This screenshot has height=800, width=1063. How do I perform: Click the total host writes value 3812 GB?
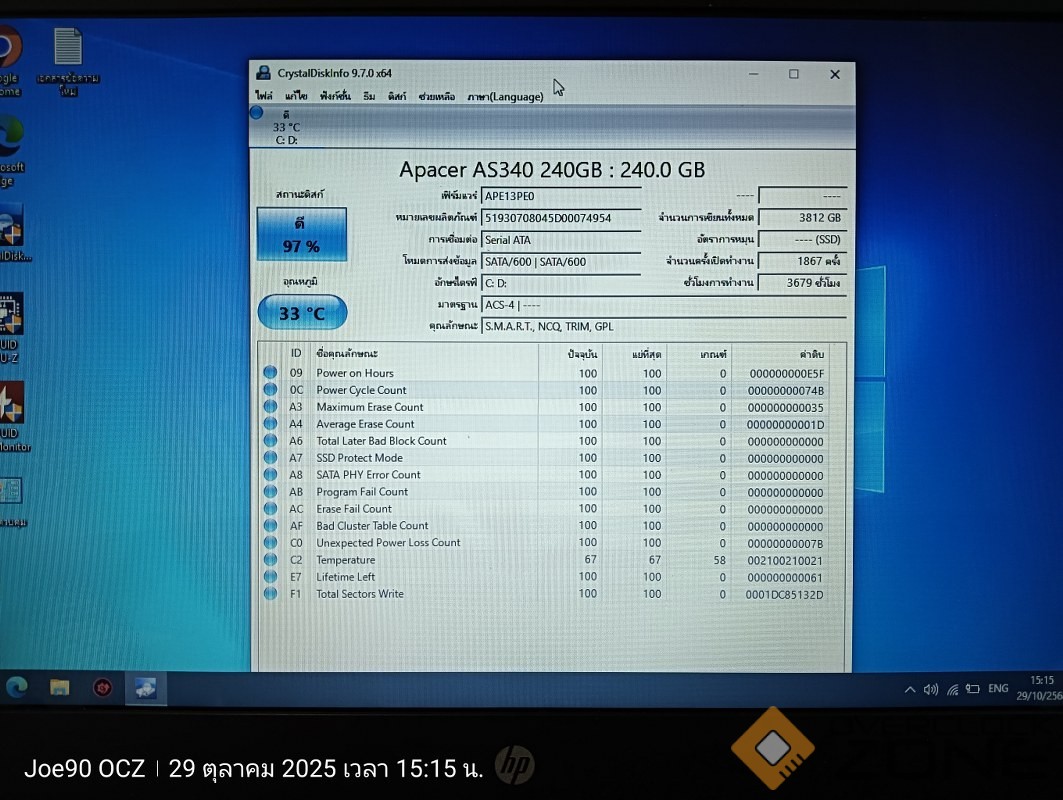tap(802, 218)
